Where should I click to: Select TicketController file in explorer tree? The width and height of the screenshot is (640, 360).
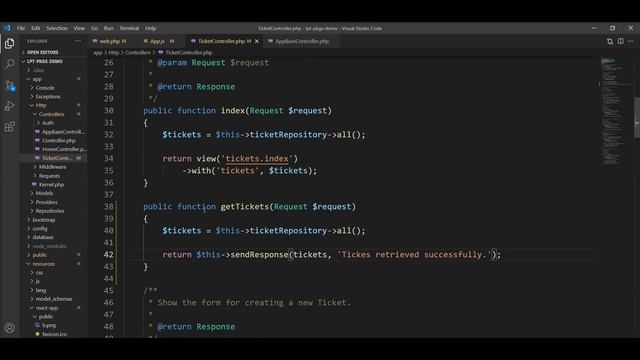[57, 158]
